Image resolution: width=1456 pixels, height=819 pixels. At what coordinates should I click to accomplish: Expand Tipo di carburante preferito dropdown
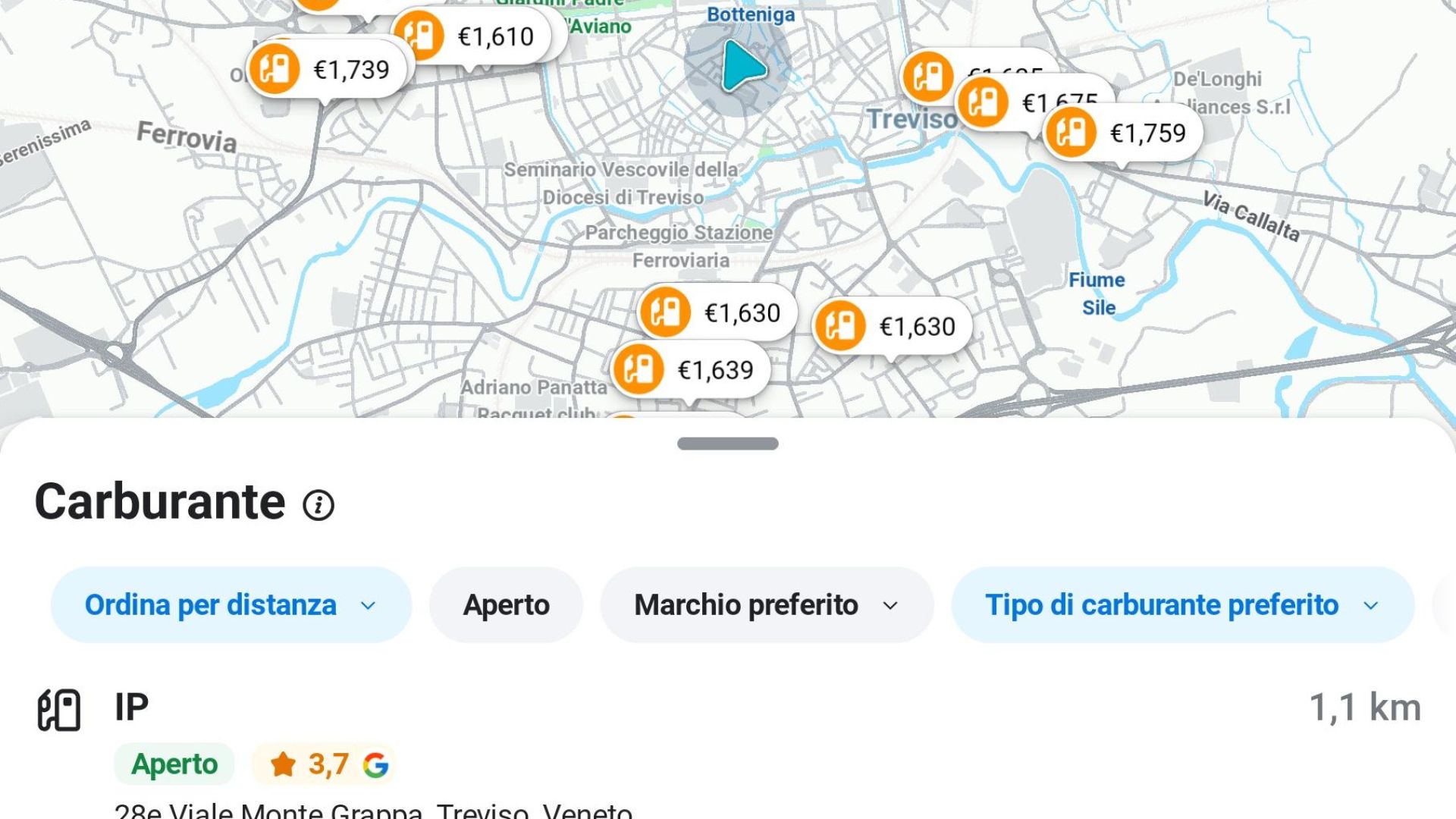tap(1181, 605)
